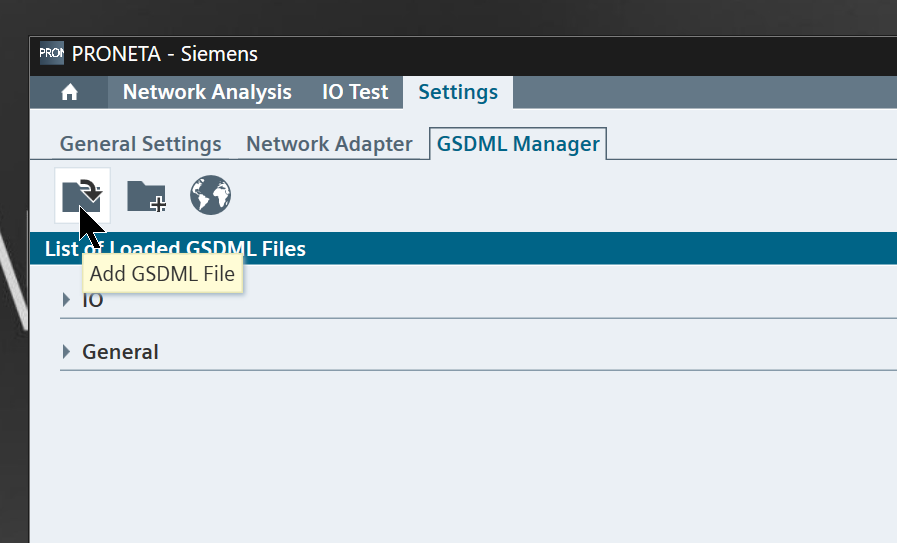Switch to the Network Analysis tab

pos(207,92)
